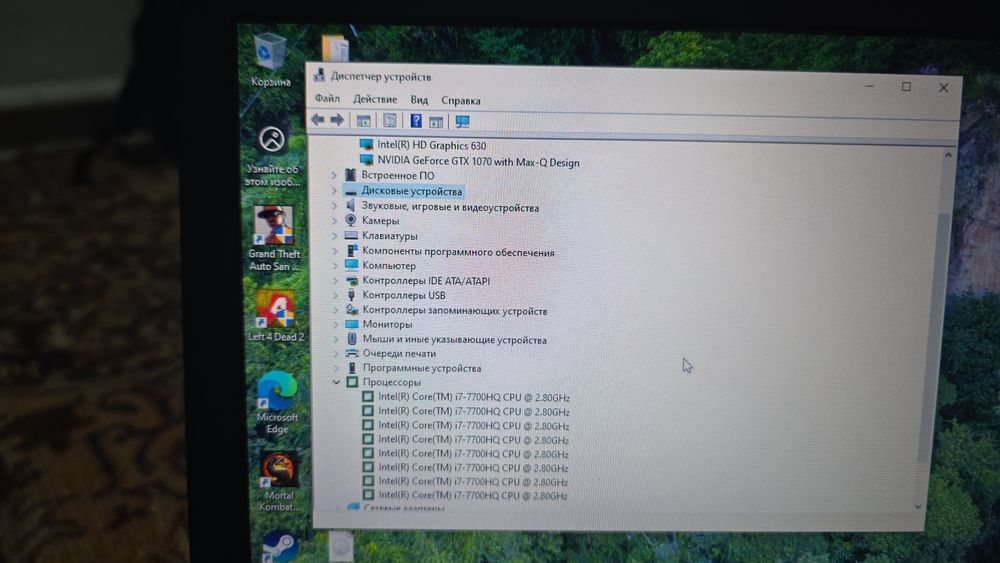The image size is (1000, 563).
Task: Select Mortal Kombat desktop shortcut
Action: (279, 481)
